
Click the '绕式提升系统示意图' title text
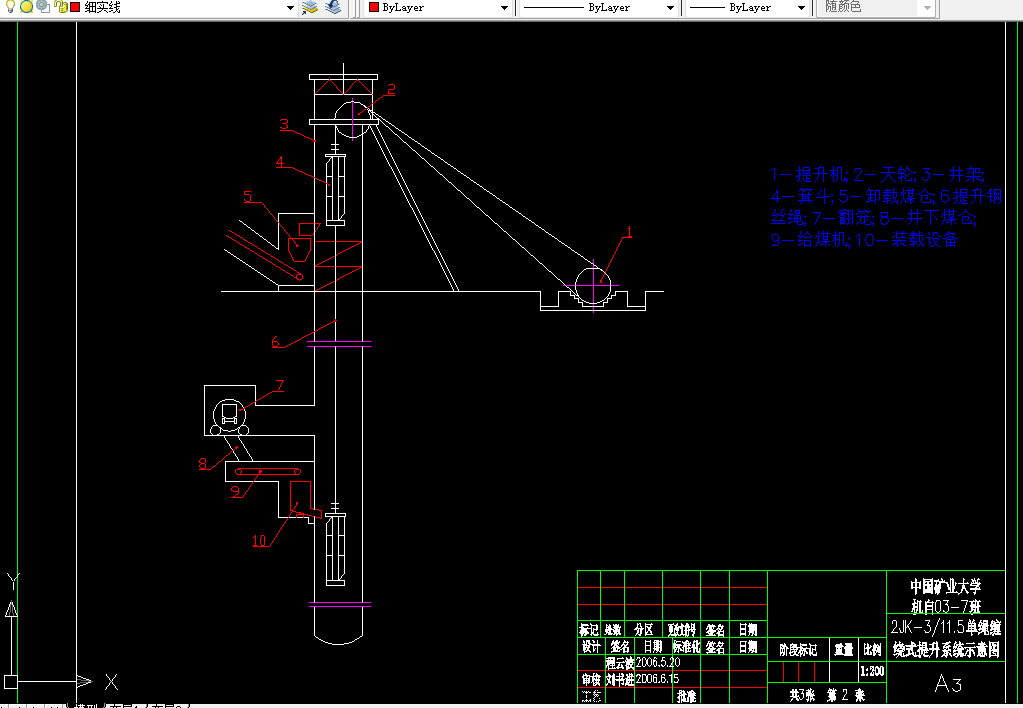point(946,649)
